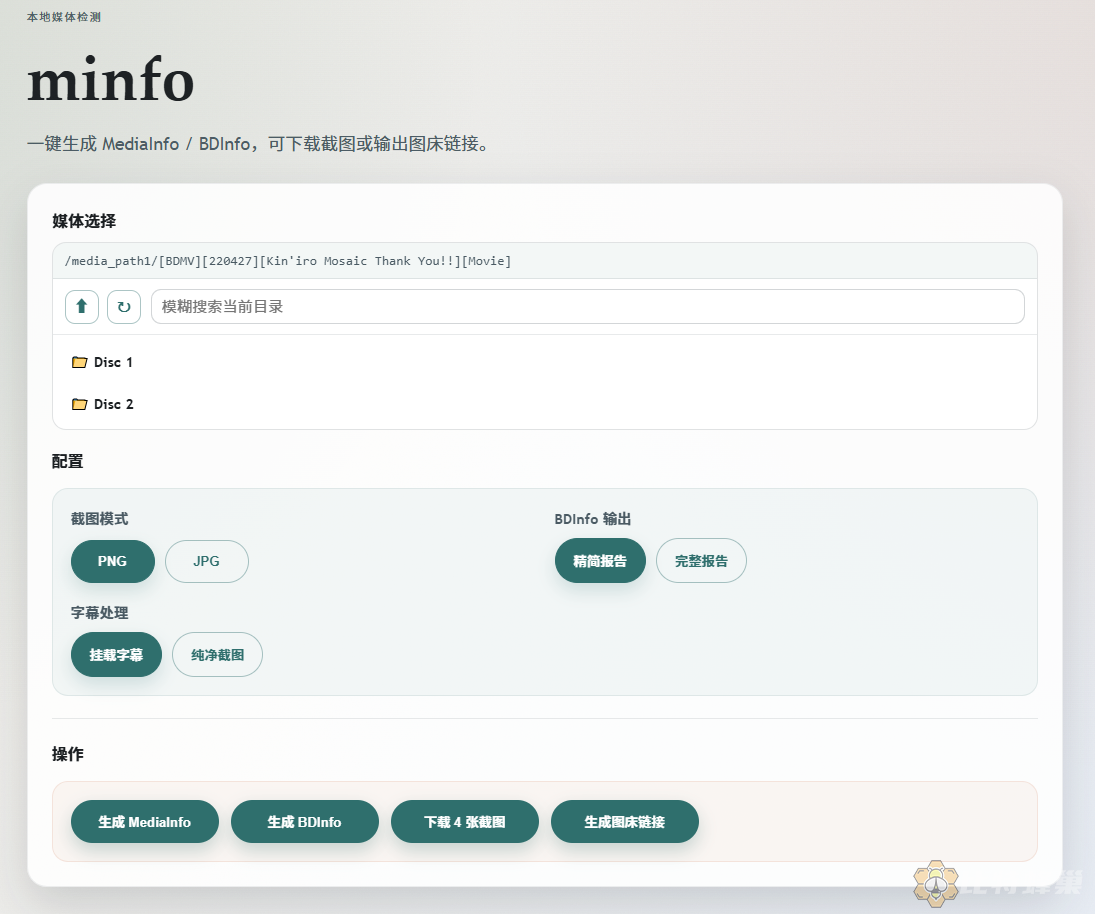Click the 截图模式 label
Image resolution: width=1095 pixels, height=914 pixels.
coord(99,519)
